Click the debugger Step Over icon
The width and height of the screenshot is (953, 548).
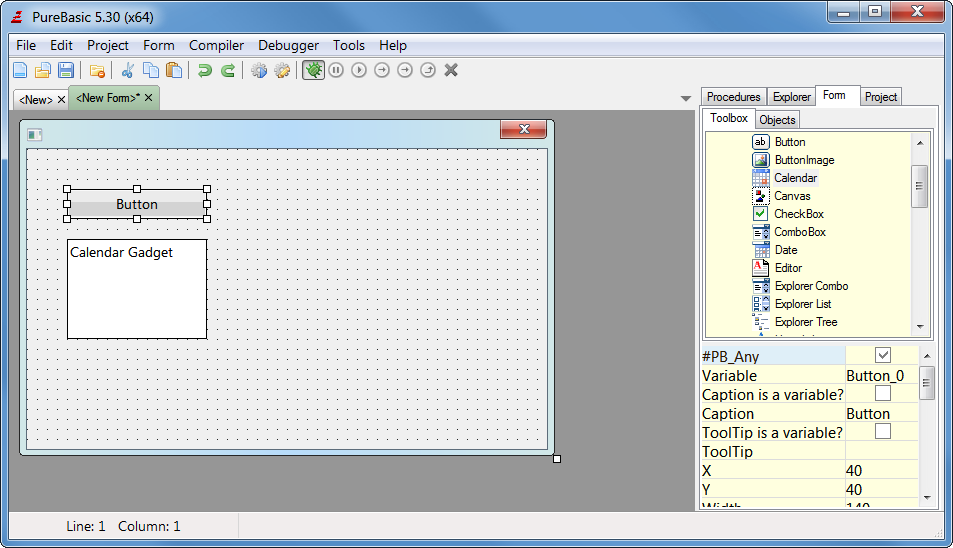tap(405, 70)
